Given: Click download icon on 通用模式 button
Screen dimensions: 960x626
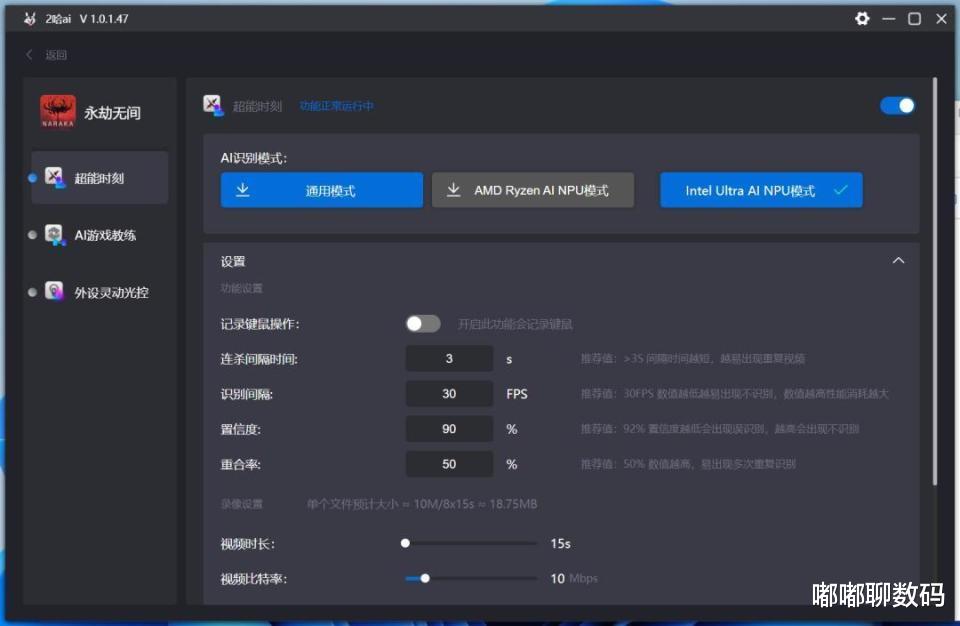Looking at the screenshot, I should [242, 189].
